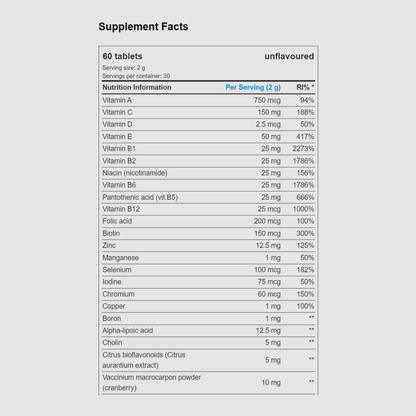Click the Niacin (nicotinamide) row
The height and width of the screenshot is (416, 416).
coord(208,173)
